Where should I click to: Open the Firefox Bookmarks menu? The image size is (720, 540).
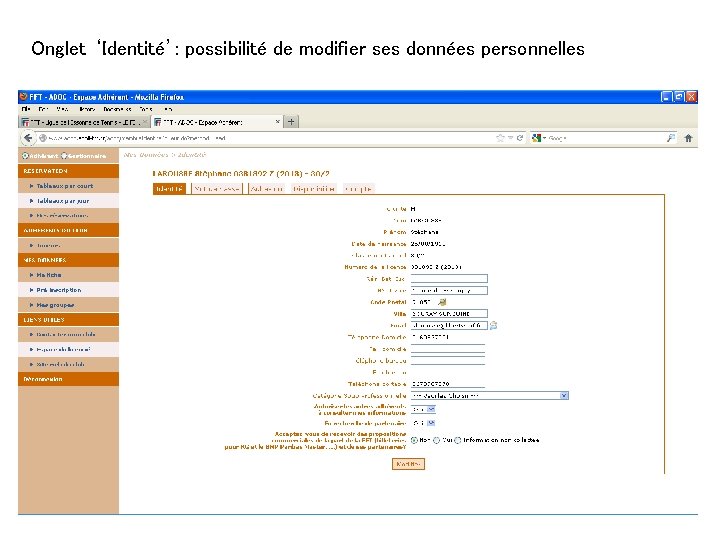(117, 109)
